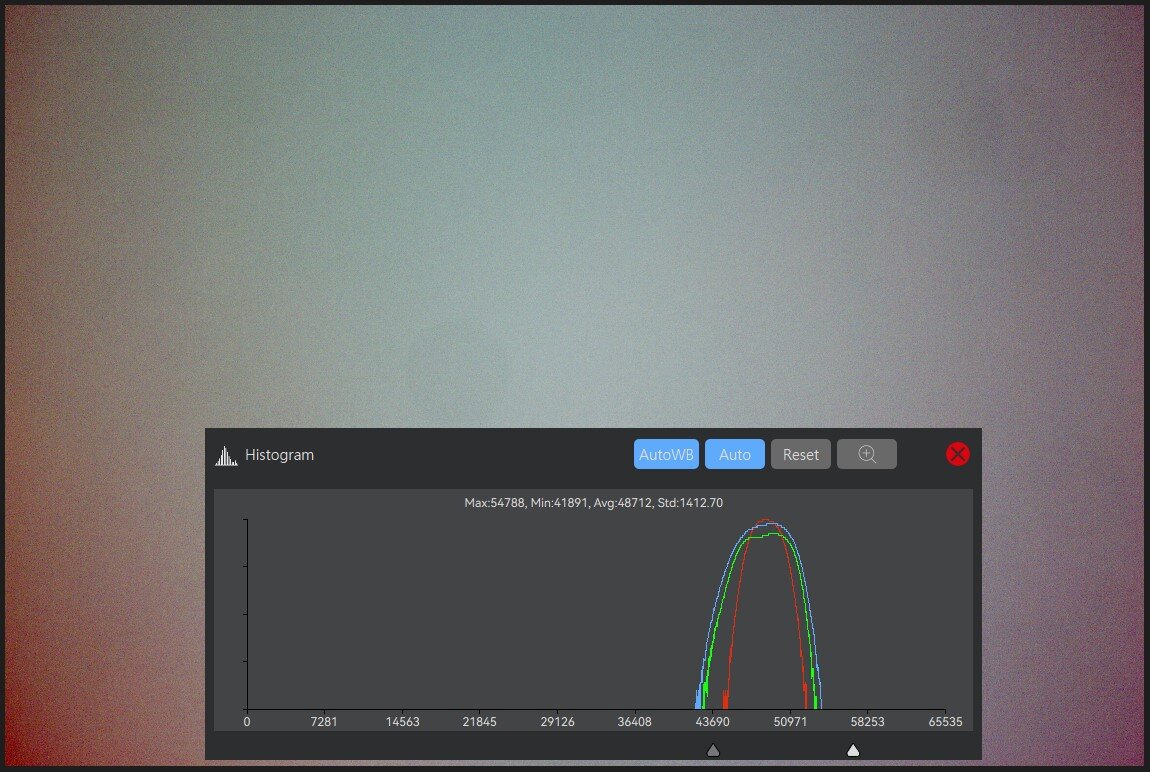Click axis label 29126
1150x772 pixels.
click(557, 721)
